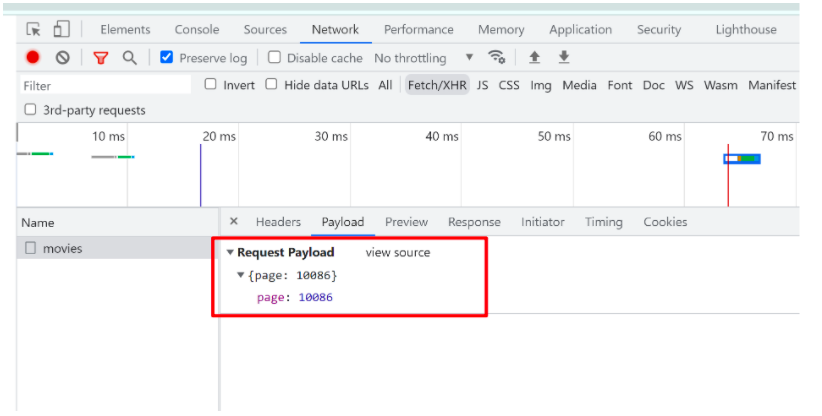822x416 pixels.
Task: Enable the Disable cache checkbox
Action: coord(275,57)
